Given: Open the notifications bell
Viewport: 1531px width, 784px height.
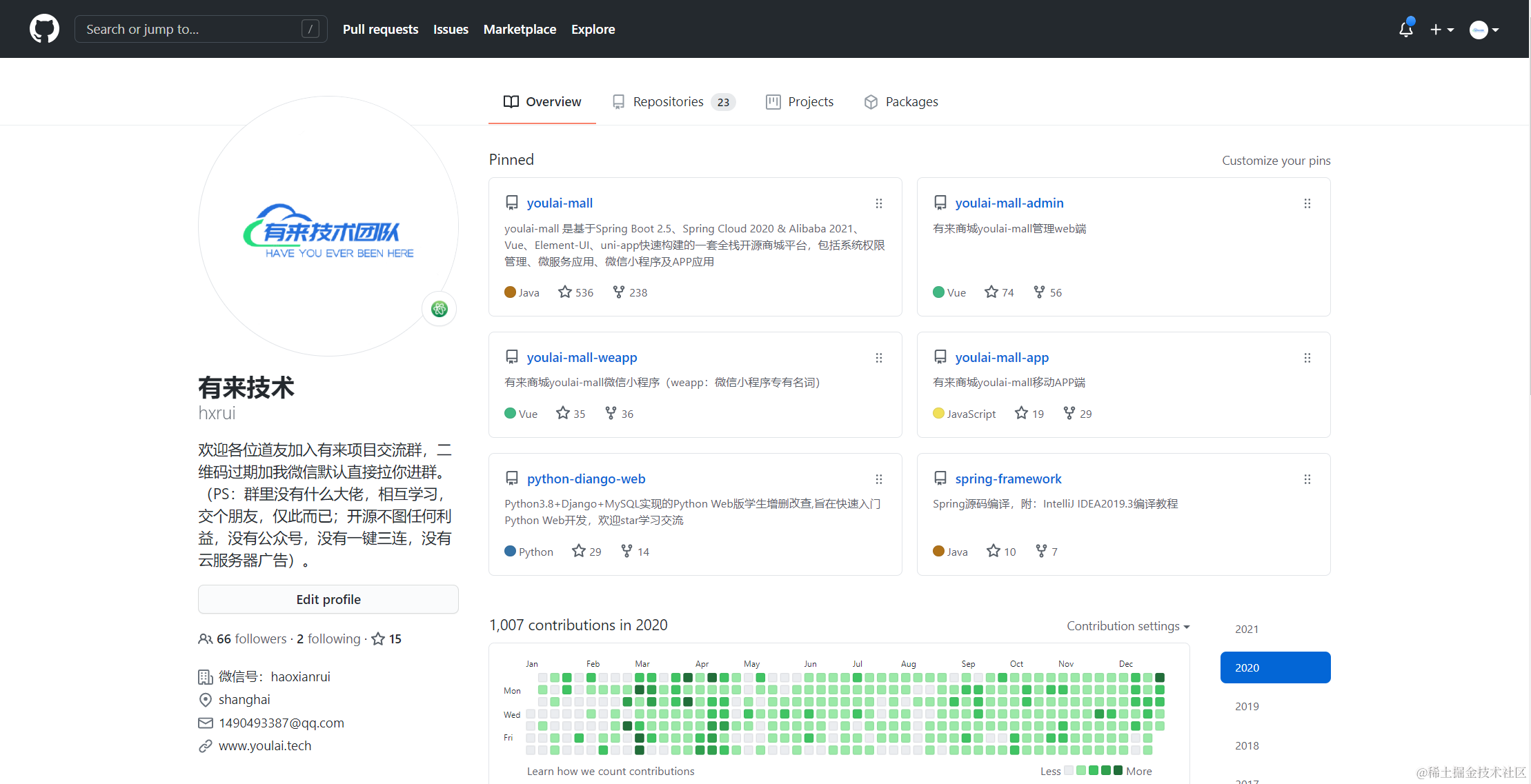Looking at the screenshot, I should (1405, 29).
